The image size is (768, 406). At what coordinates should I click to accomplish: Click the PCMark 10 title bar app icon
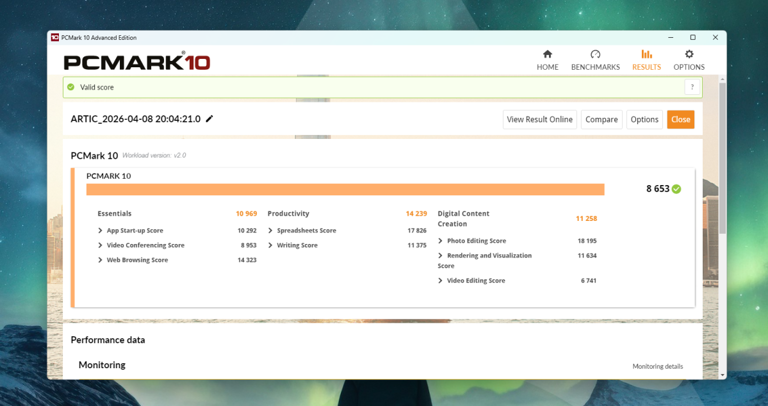pos(55,38)
